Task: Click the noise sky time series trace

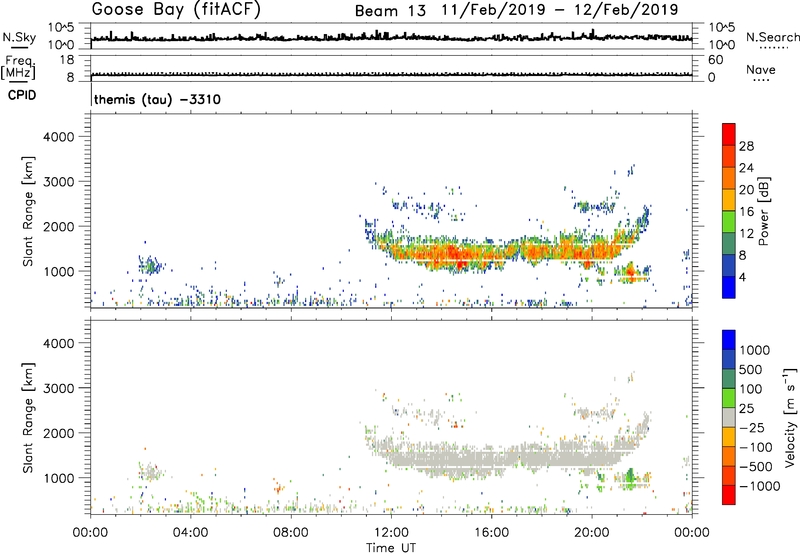Action: point(391,37)
